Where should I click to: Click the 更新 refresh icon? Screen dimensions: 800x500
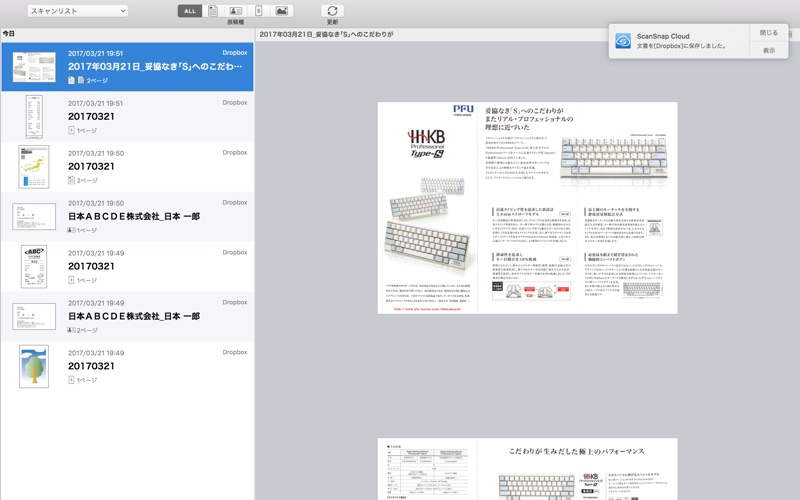coord(332,11)
